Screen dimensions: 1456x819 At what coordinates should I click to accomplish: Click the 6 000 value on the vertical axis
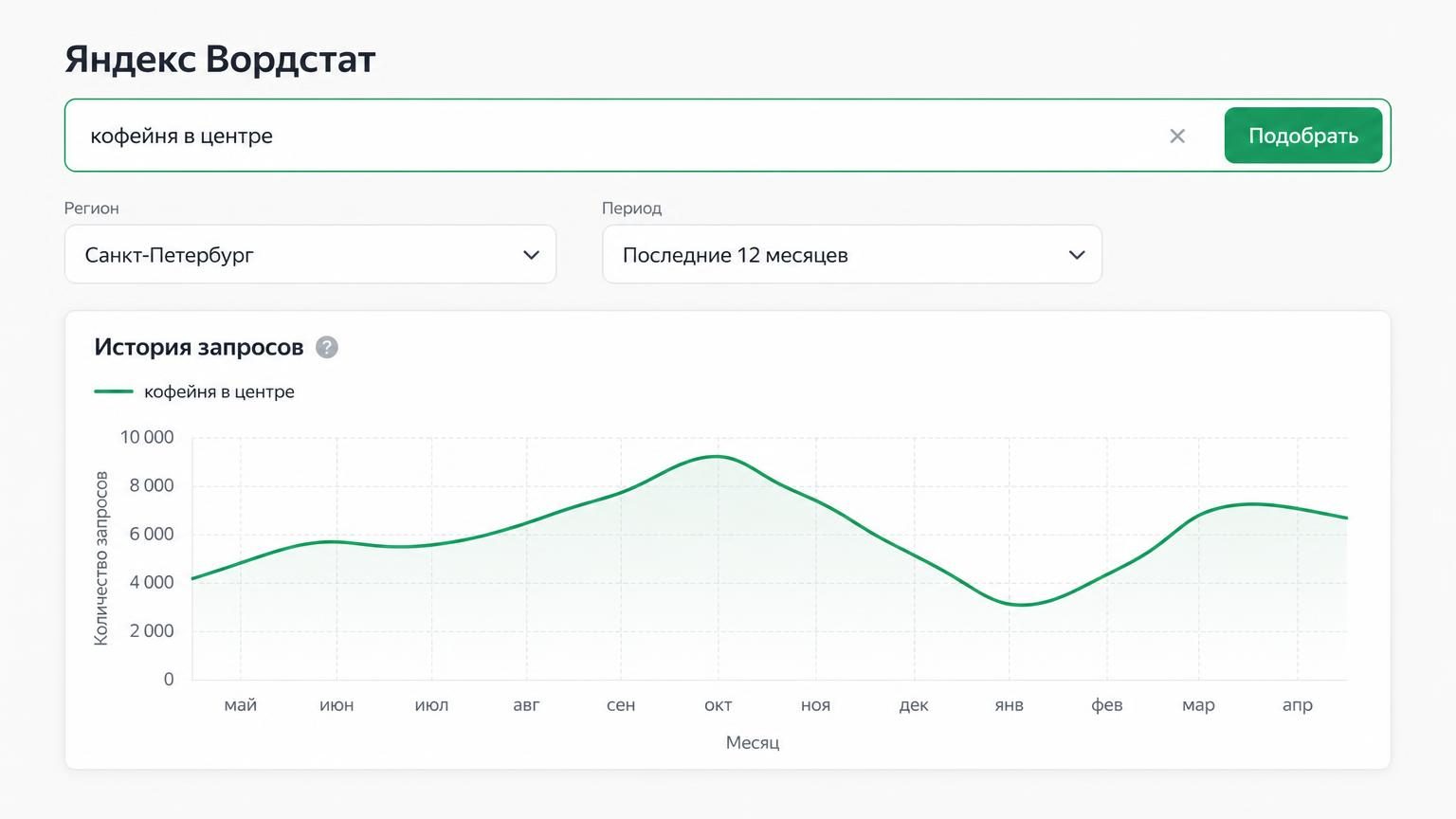click(152, 534)
